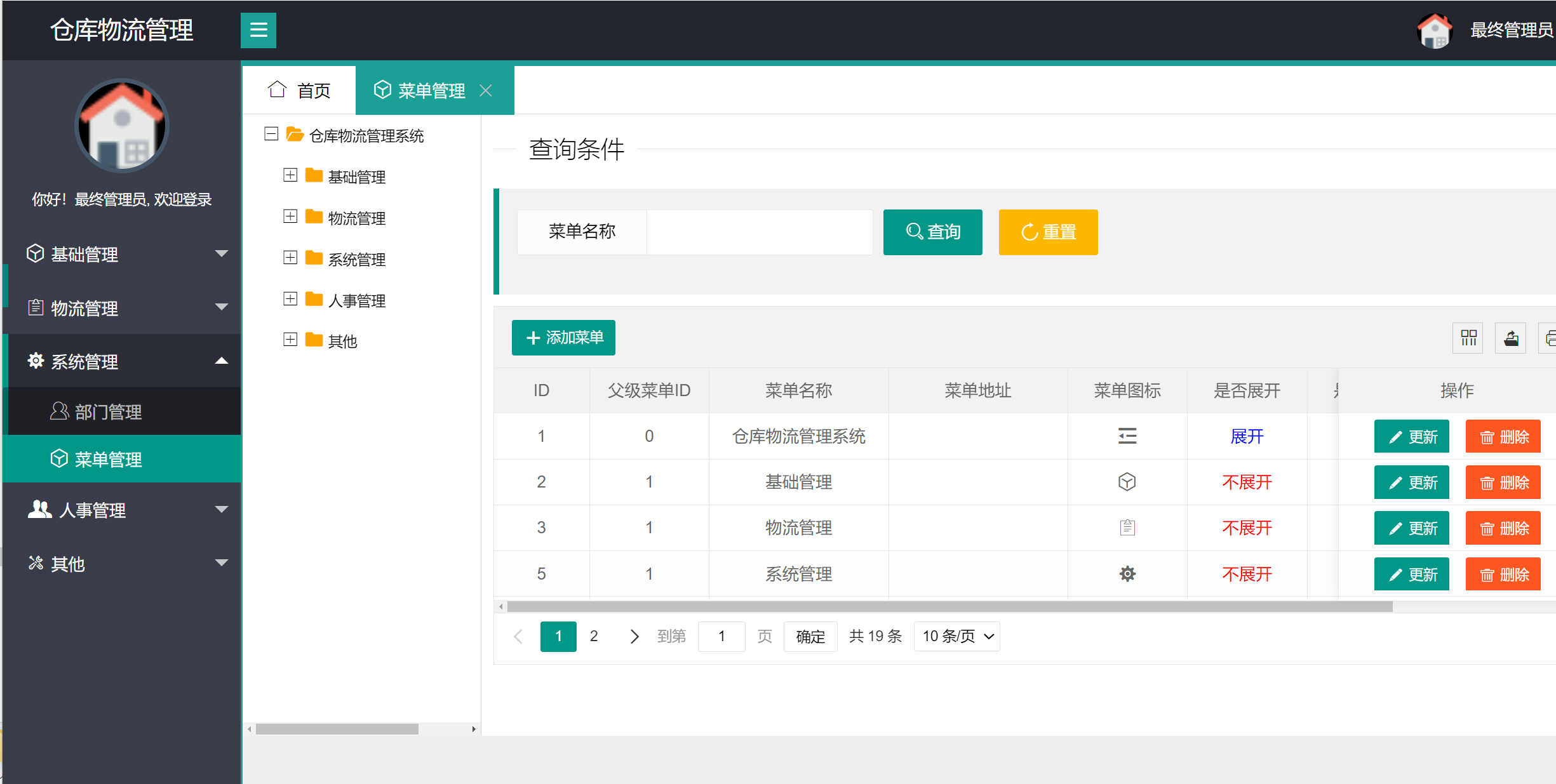
Task: Click the tools icon beside 其他 in sidebar
Action: 36,563
